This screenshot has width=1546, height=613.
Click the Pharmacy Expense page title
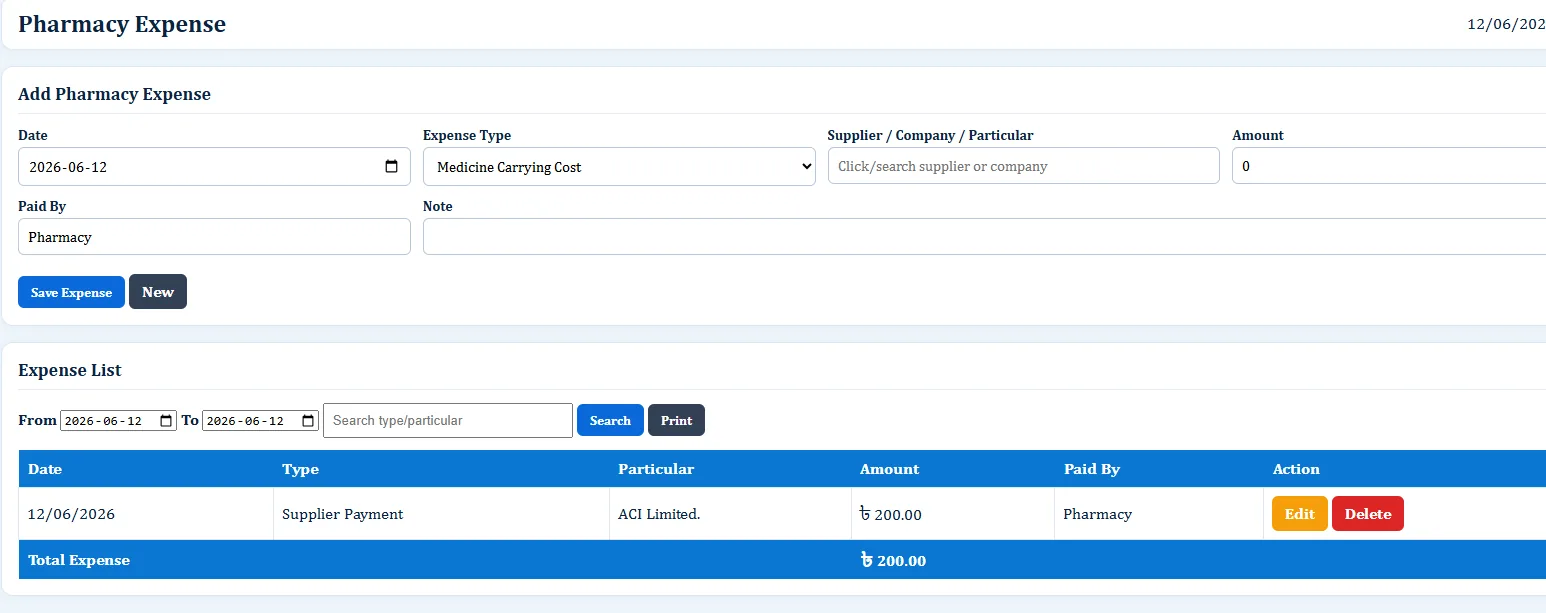coord(122,24)
